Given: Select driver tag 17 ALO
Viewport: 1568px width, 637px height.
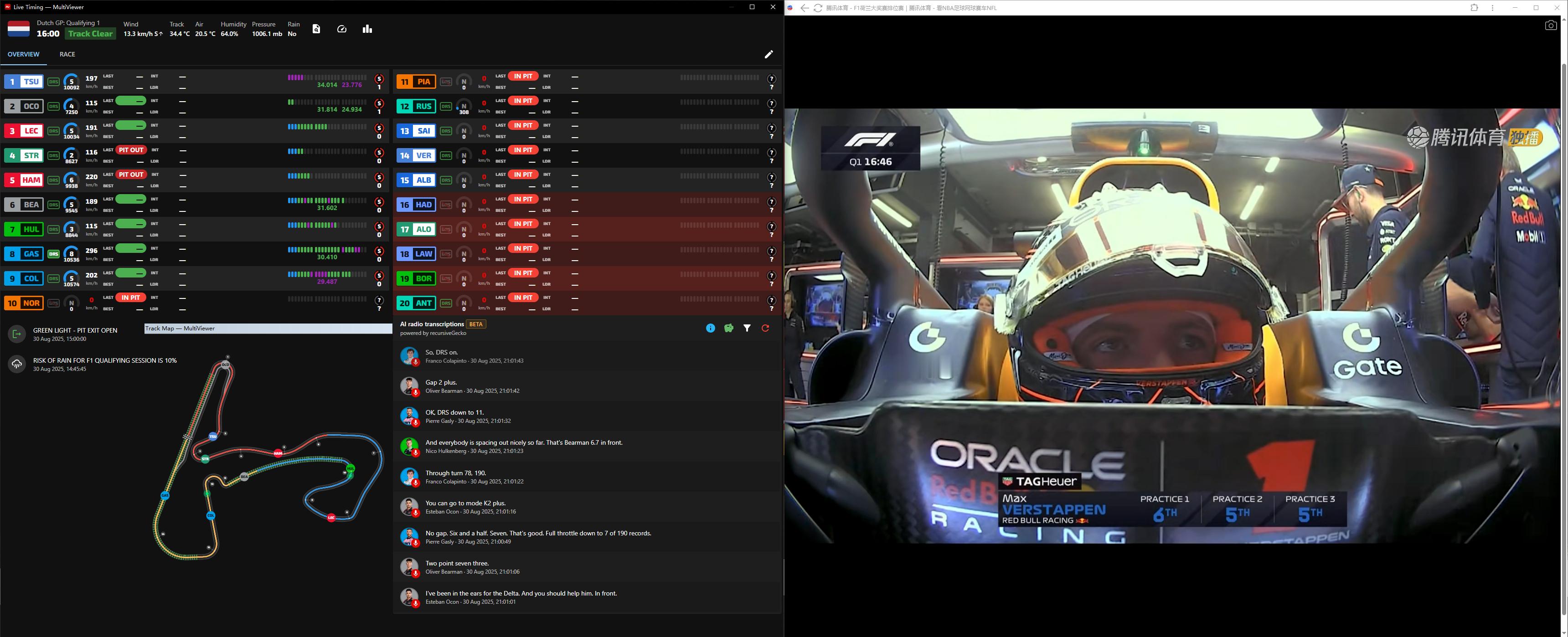Looking at the screenshot, I should 416,229.
